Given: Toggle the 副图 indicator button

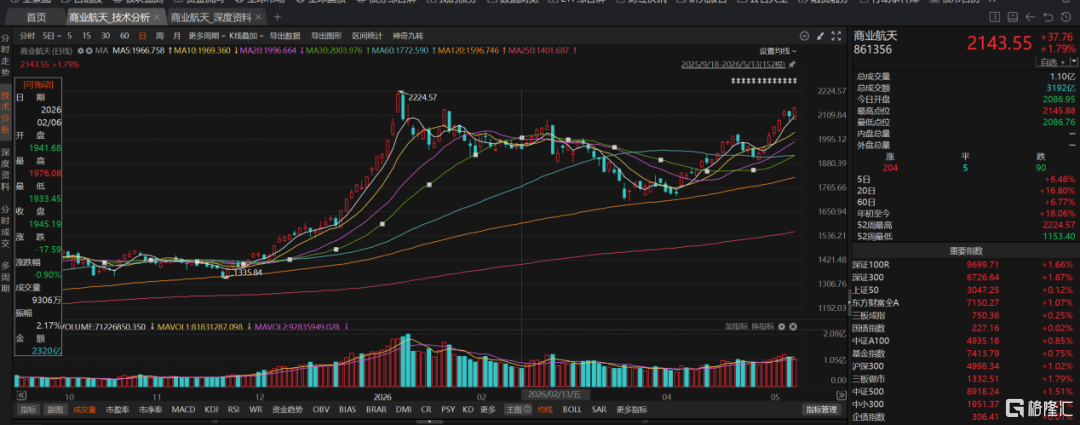Looking at the screenshot, I should 53,409.
